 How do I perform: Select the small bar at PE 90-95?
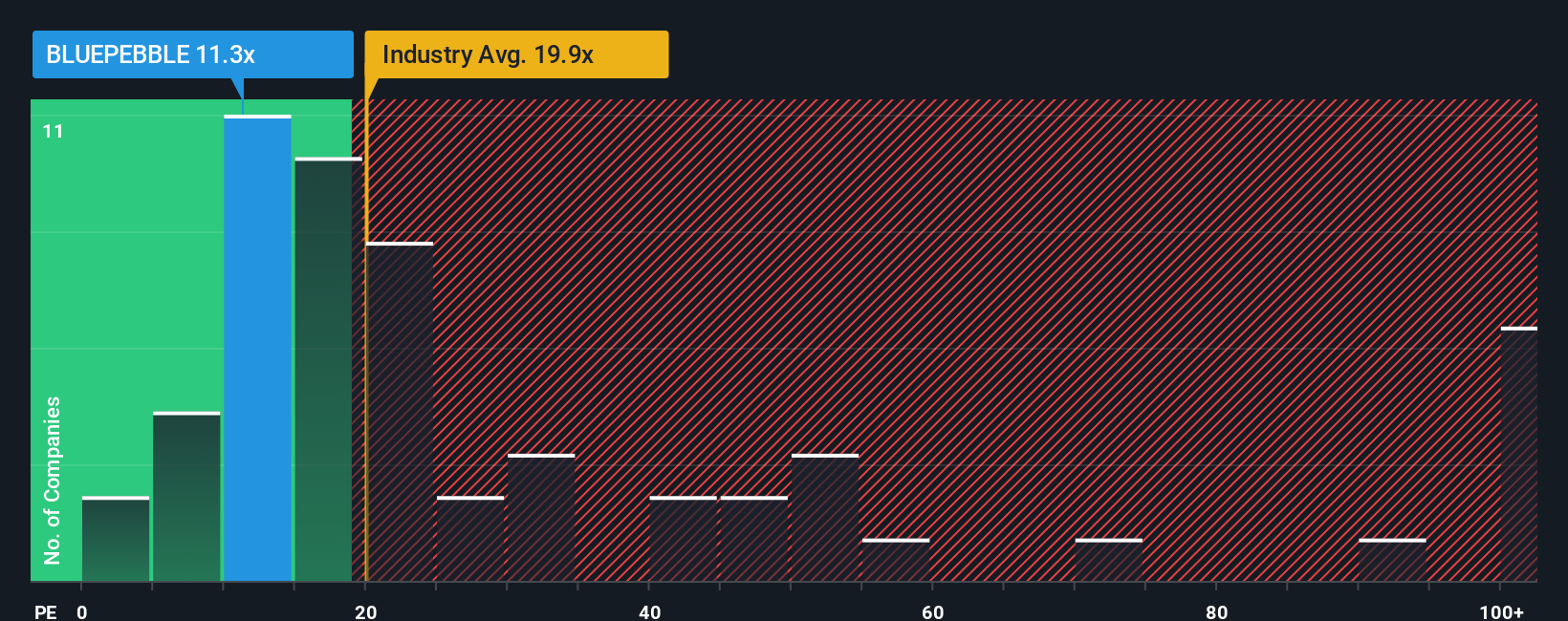(x=1392, y=560)
